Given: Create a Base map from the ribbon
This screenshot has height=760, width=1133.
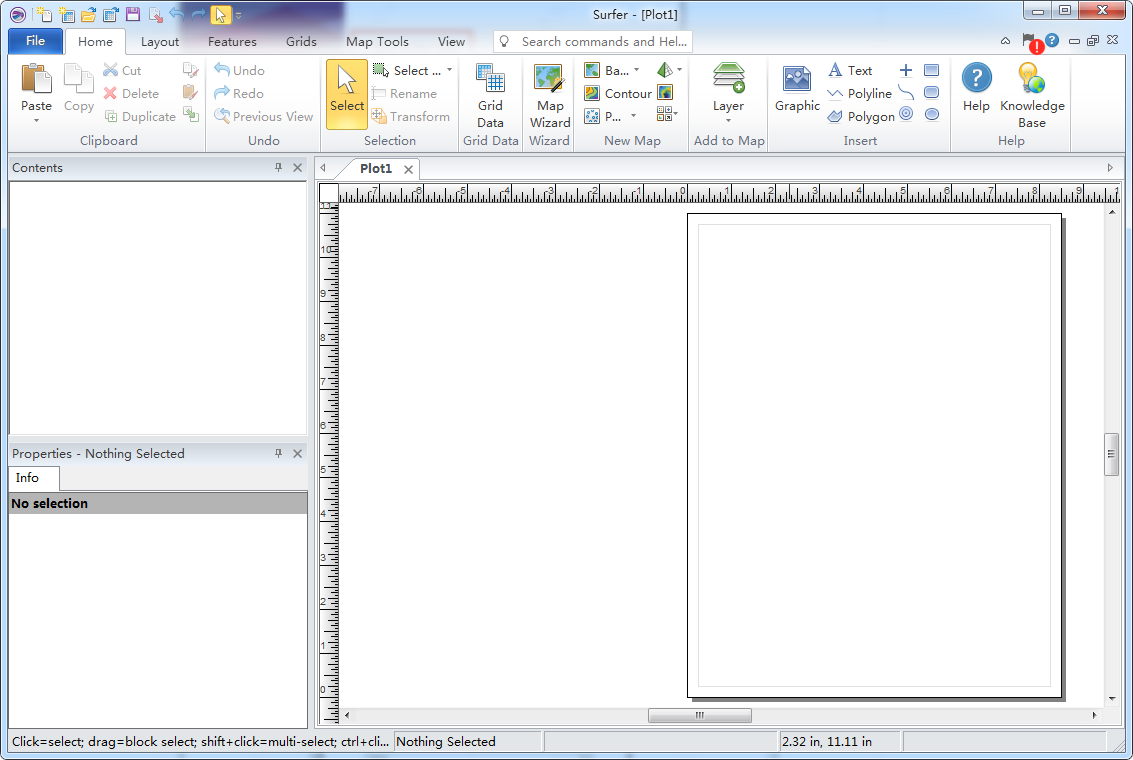Looking at the screenshot, I should tap(606, 70).
